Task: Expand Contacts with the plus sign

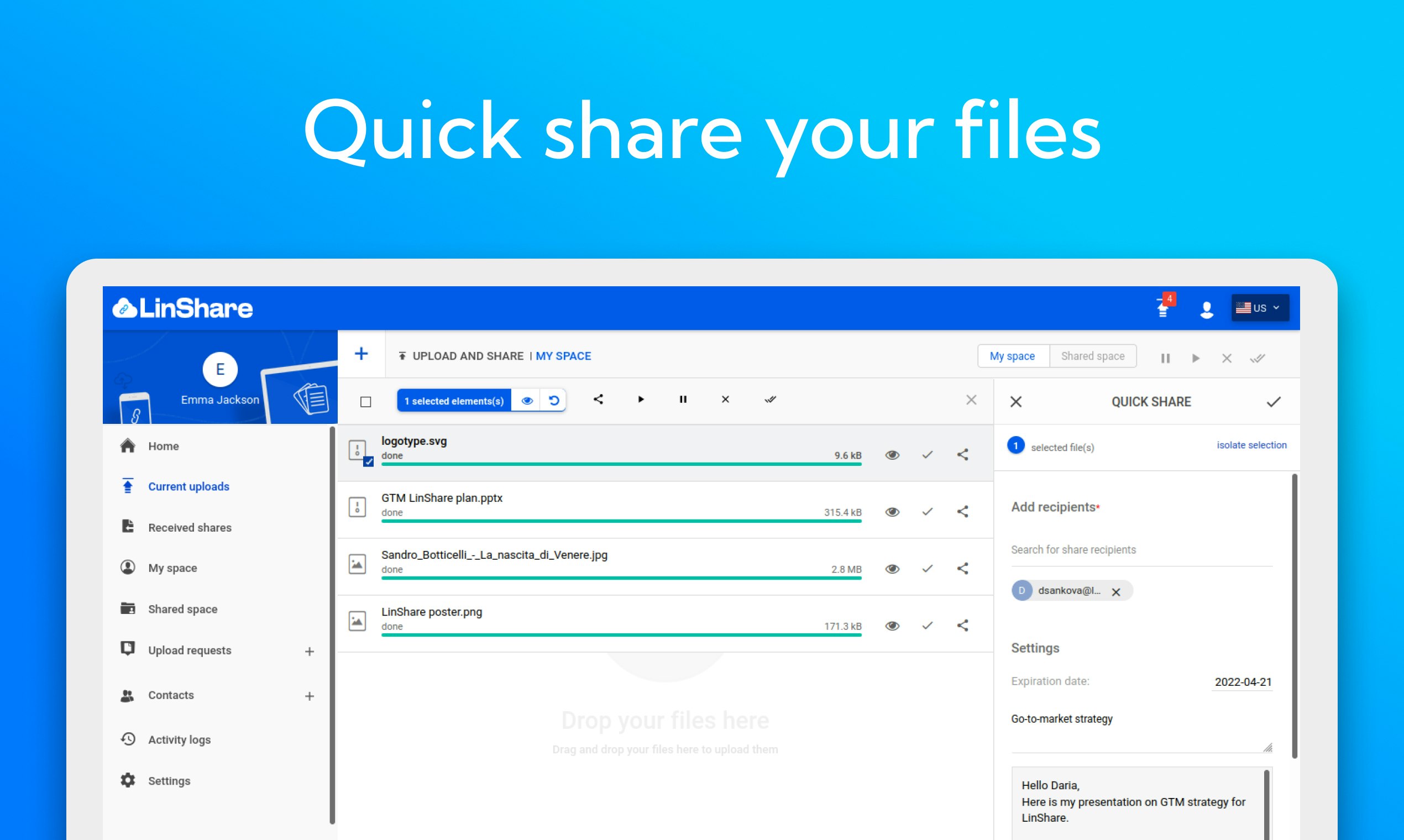Action: (309, 696)
